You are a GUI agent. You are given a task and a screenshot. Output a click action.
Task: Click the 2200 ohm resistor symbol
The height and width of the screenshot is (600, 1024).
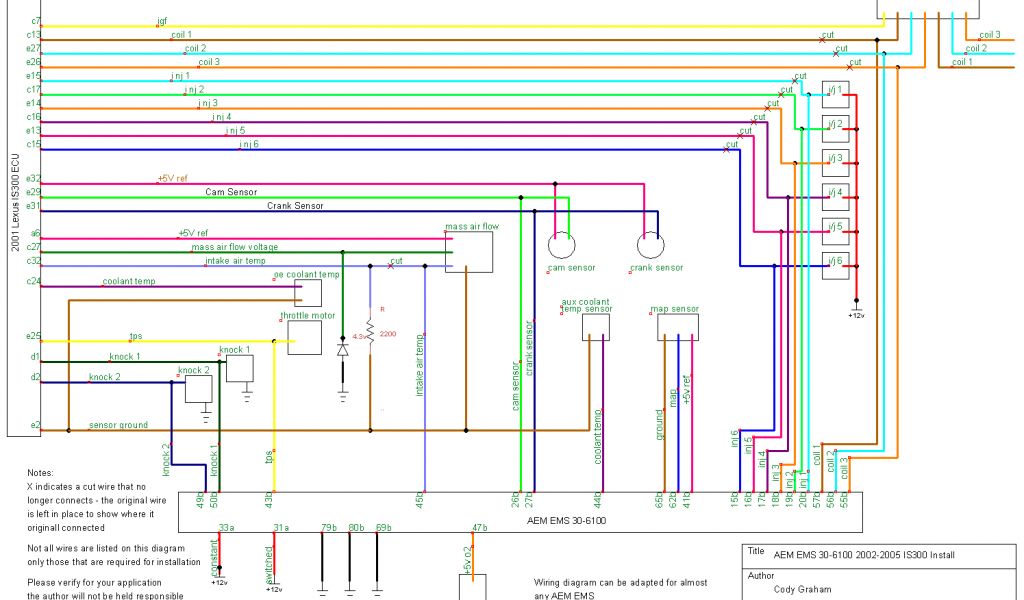click(370, 331)
